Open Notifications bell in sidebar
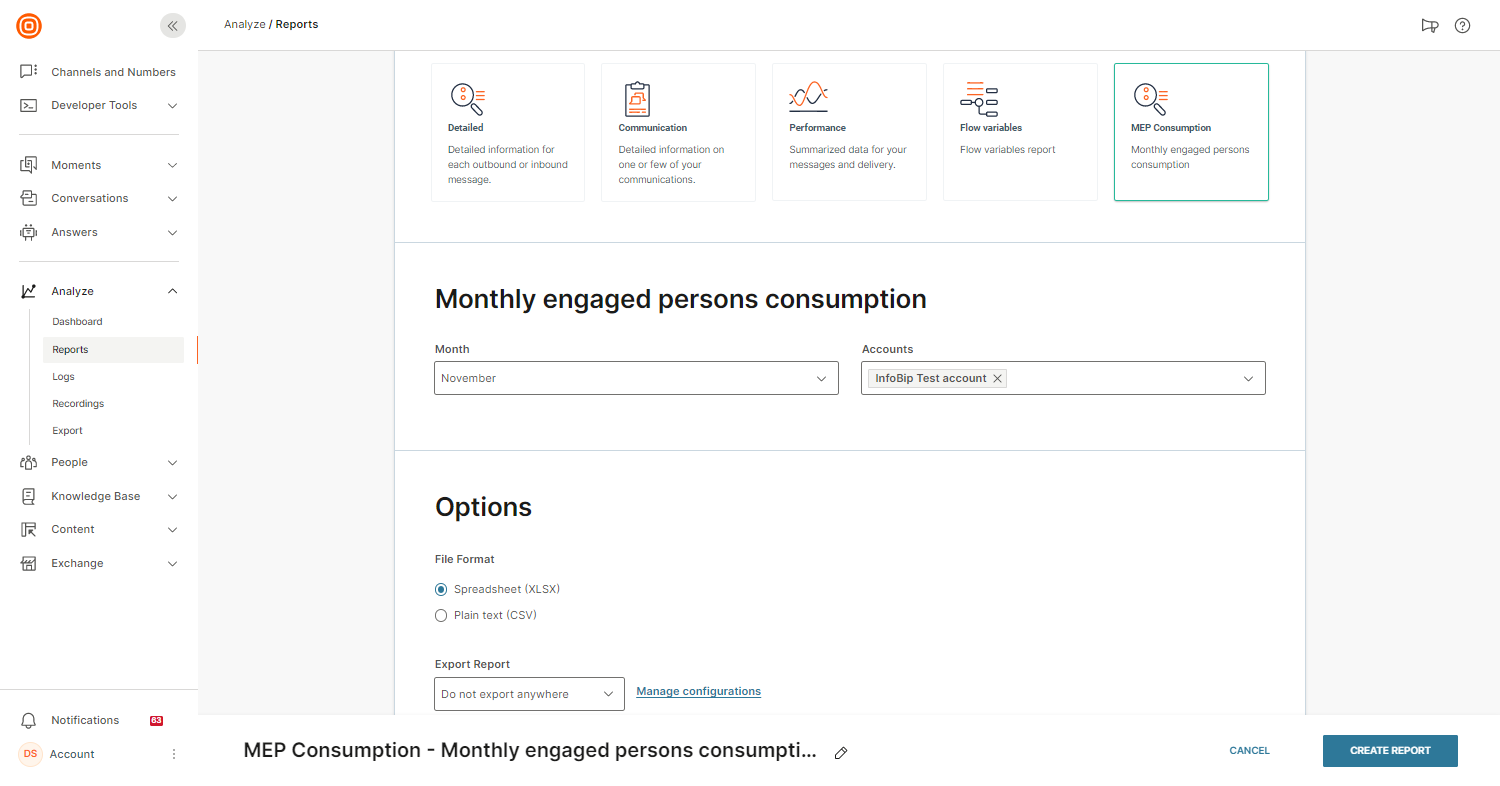This screenshot has width=1500, height=786. point(29,720)
